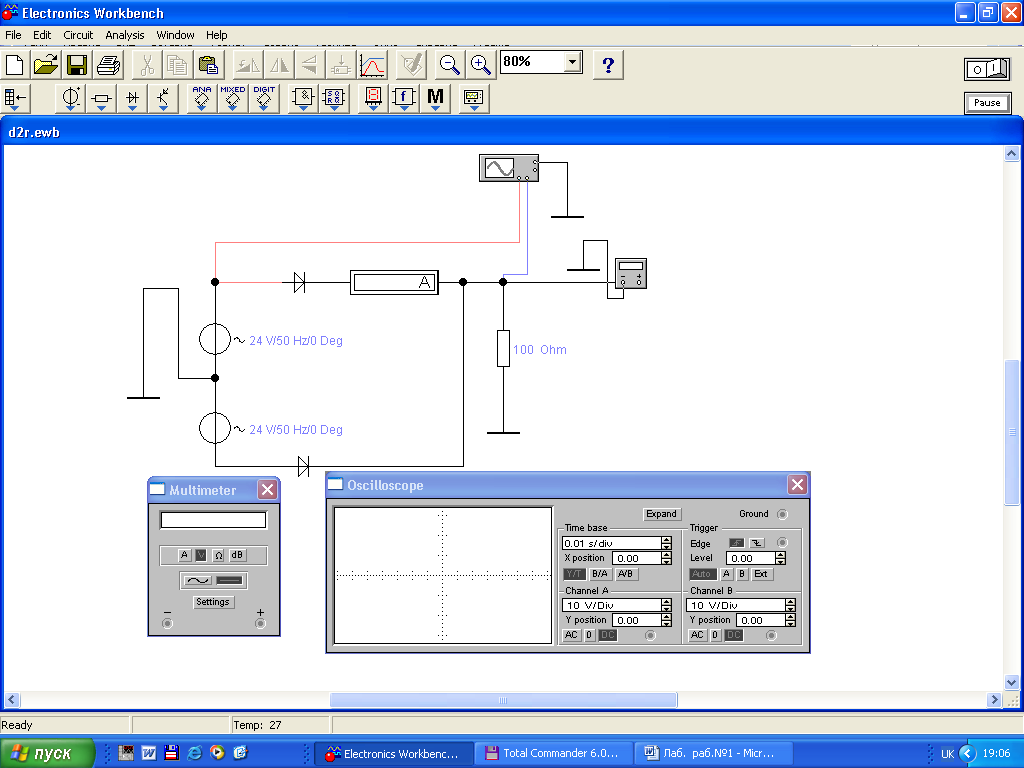The width and height of the screenshot is (1024, 768).
Task: Open the Logic gates parts bin
Action: [303, 99]
